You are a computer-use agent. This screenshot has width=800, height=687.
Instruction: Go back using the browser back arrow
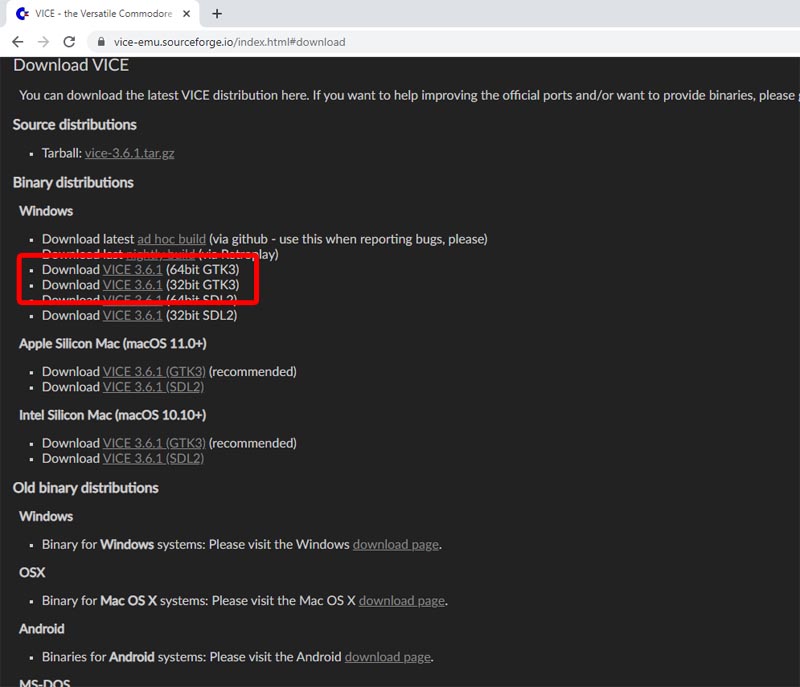point(18,42)
